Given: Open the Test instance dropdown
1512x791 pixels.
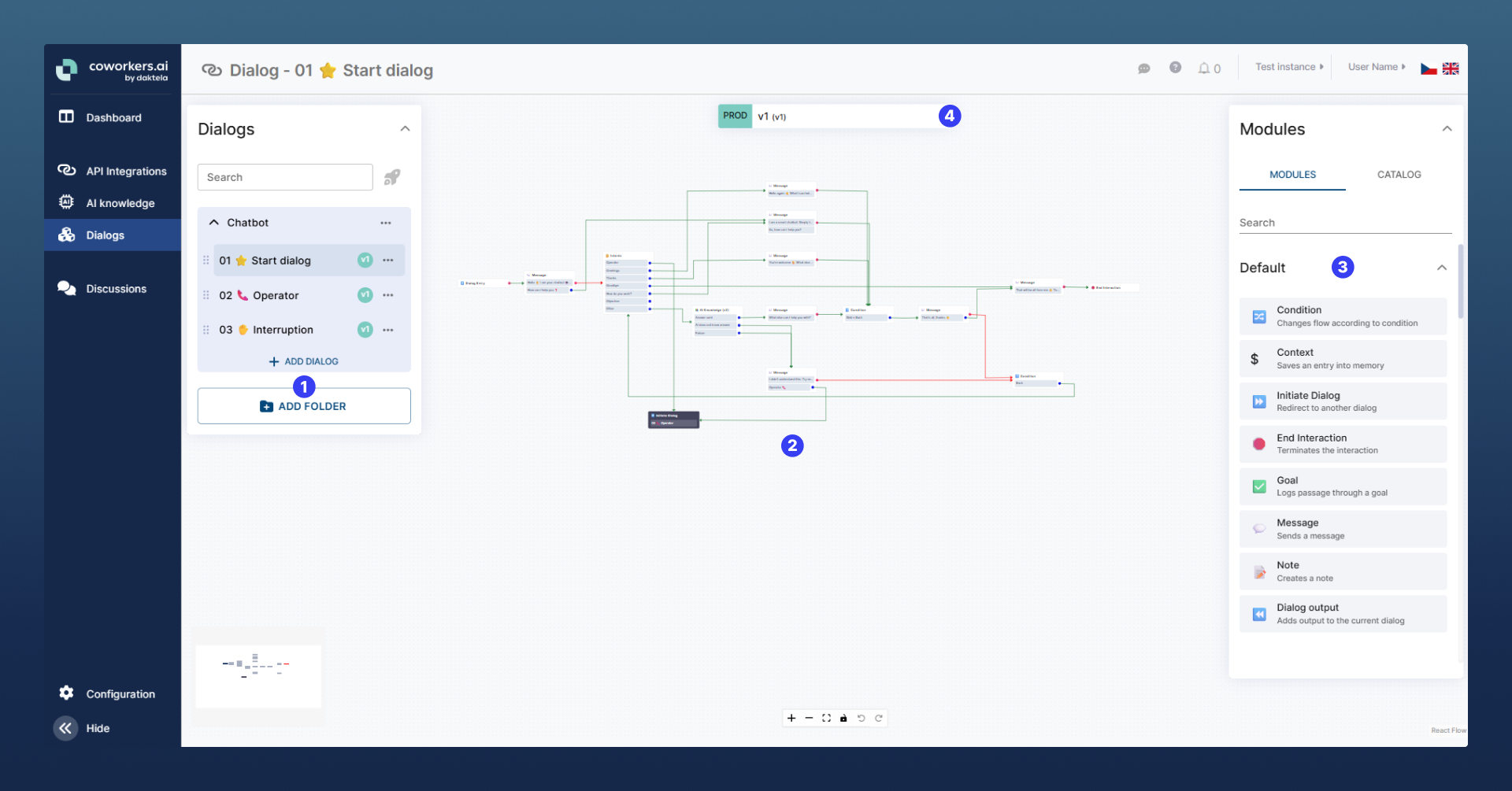Looking at the screenshot, I should pyautogui.click(x=1288, y=67).
